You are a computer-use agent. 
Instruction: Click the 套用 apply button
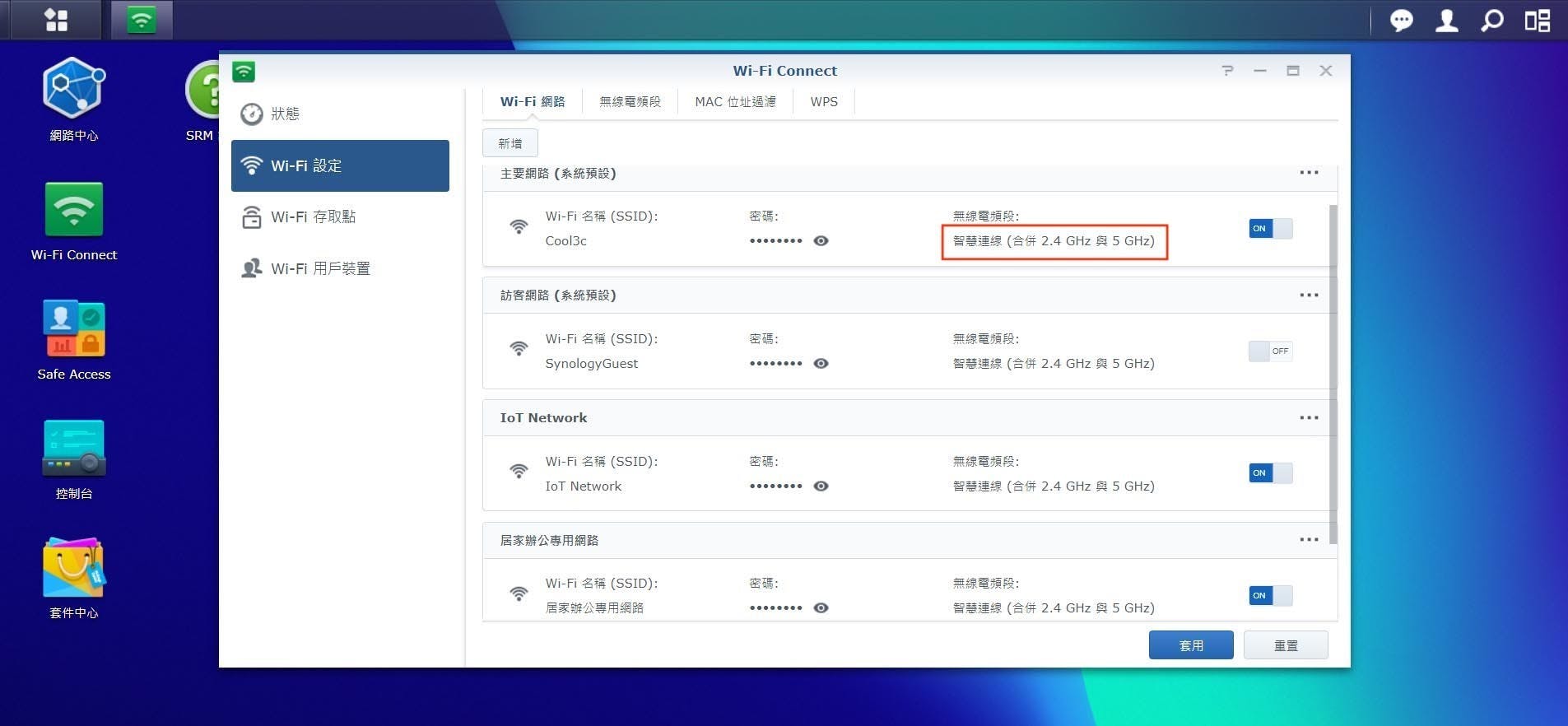[x=1190, y=645]
